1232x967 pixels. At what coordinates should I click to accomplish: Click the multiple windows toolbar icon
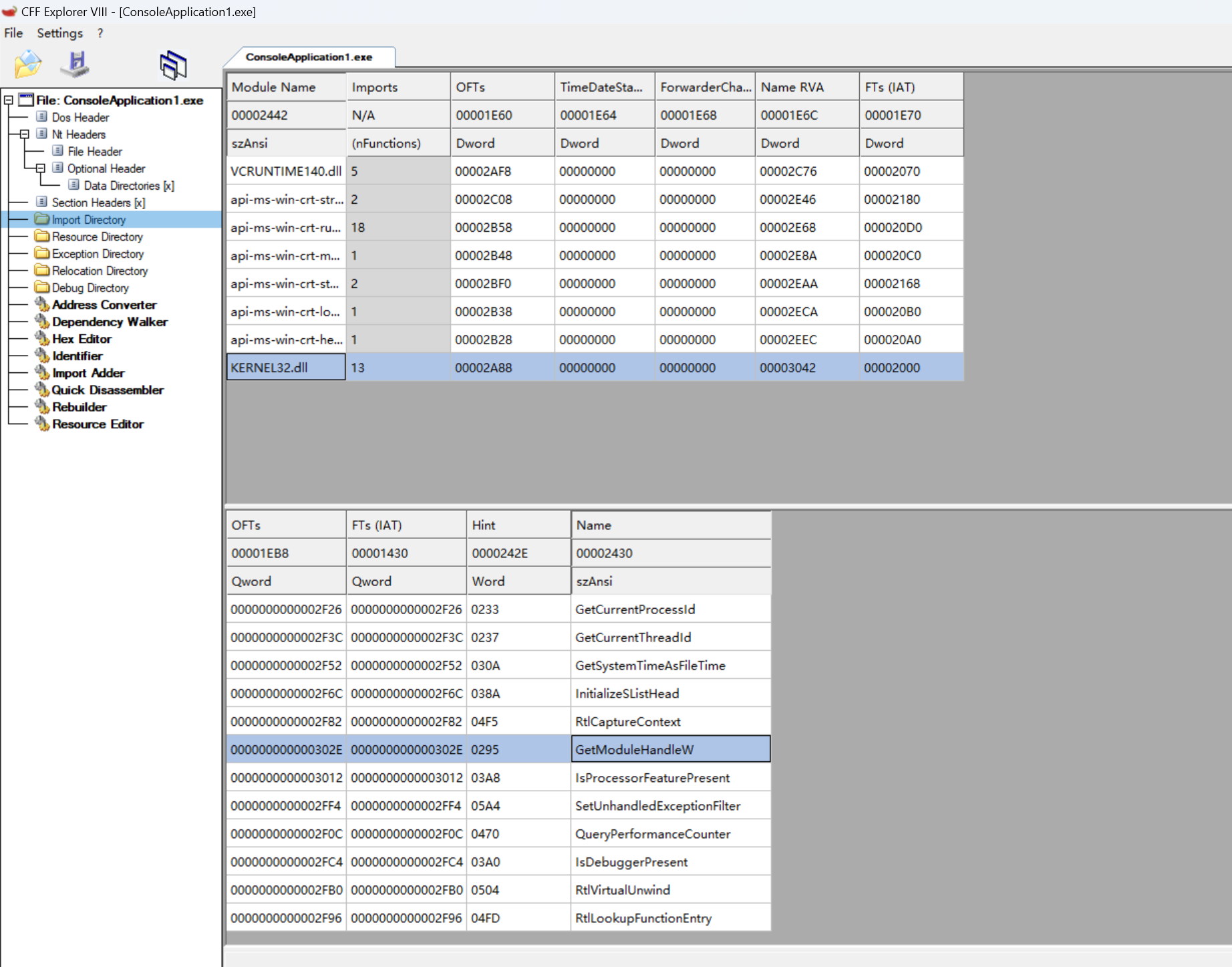[173, 65]
